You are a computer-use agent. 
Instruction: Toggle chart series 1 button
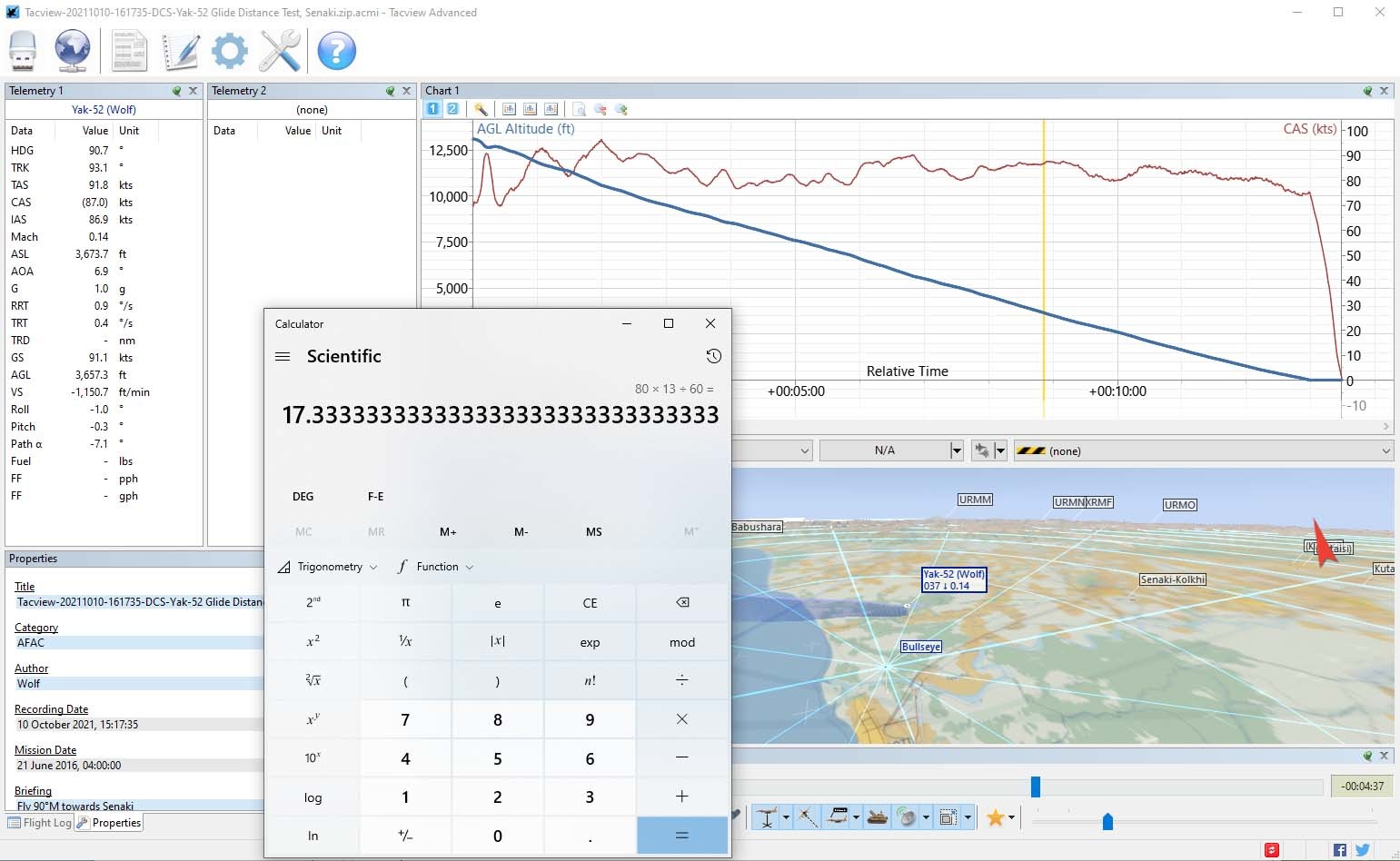pos(433,109)
